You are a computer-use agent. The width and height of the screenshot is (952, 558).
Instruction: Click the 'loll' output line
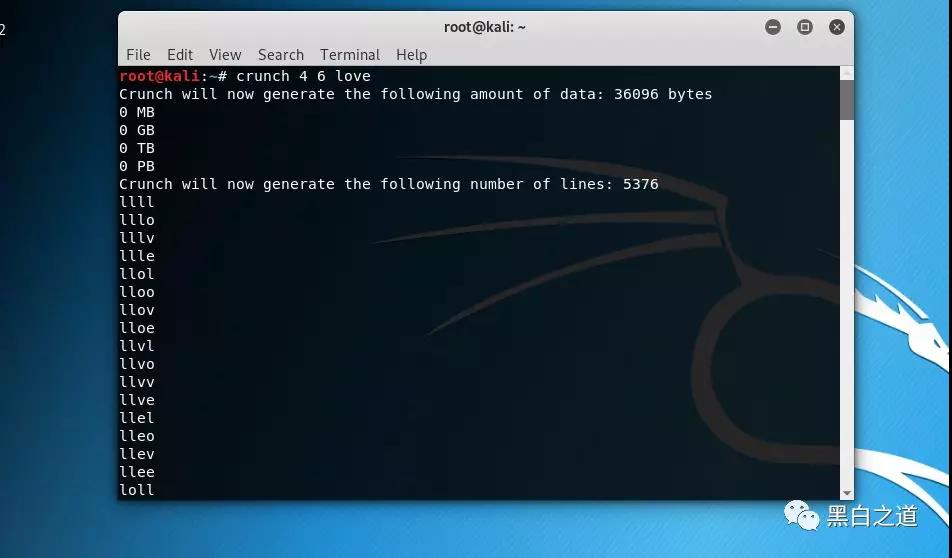coord(137,490)
